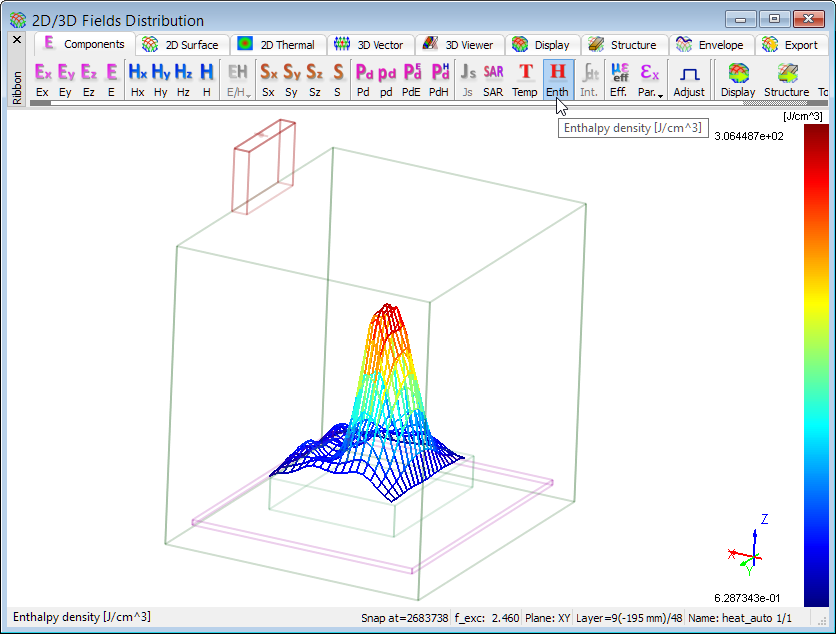The height and width of the screenshot is (634, 836).
Task: Open the E/H dropdown menu
Action: point(238,79)
